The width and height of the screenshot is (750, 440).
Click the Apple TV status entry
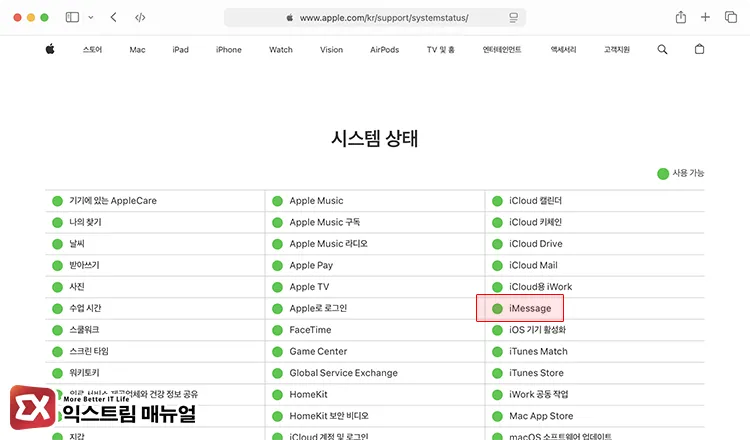[309, 287]
